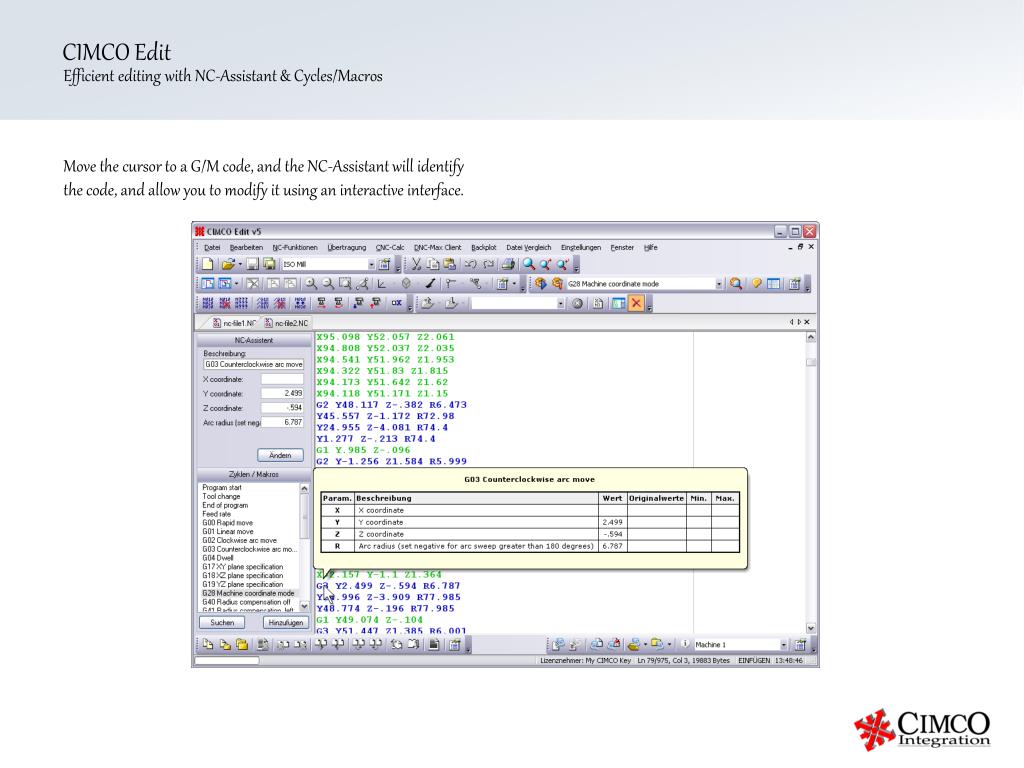Viewport: 1024px width, 768px height.
Task: Open the CNC-Calc menu
Action: point(390,248)
